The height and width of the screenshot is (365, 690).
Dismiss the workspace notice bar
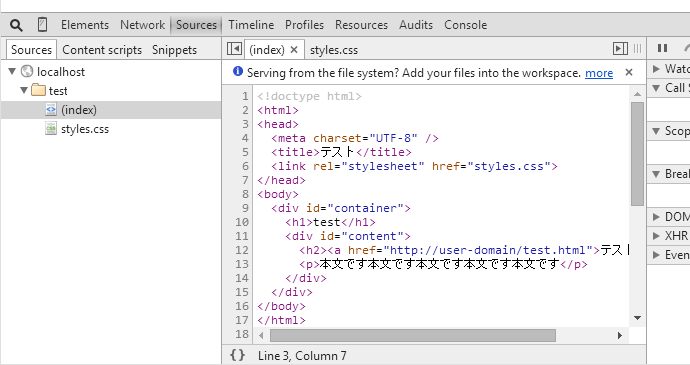coord(629,72)
